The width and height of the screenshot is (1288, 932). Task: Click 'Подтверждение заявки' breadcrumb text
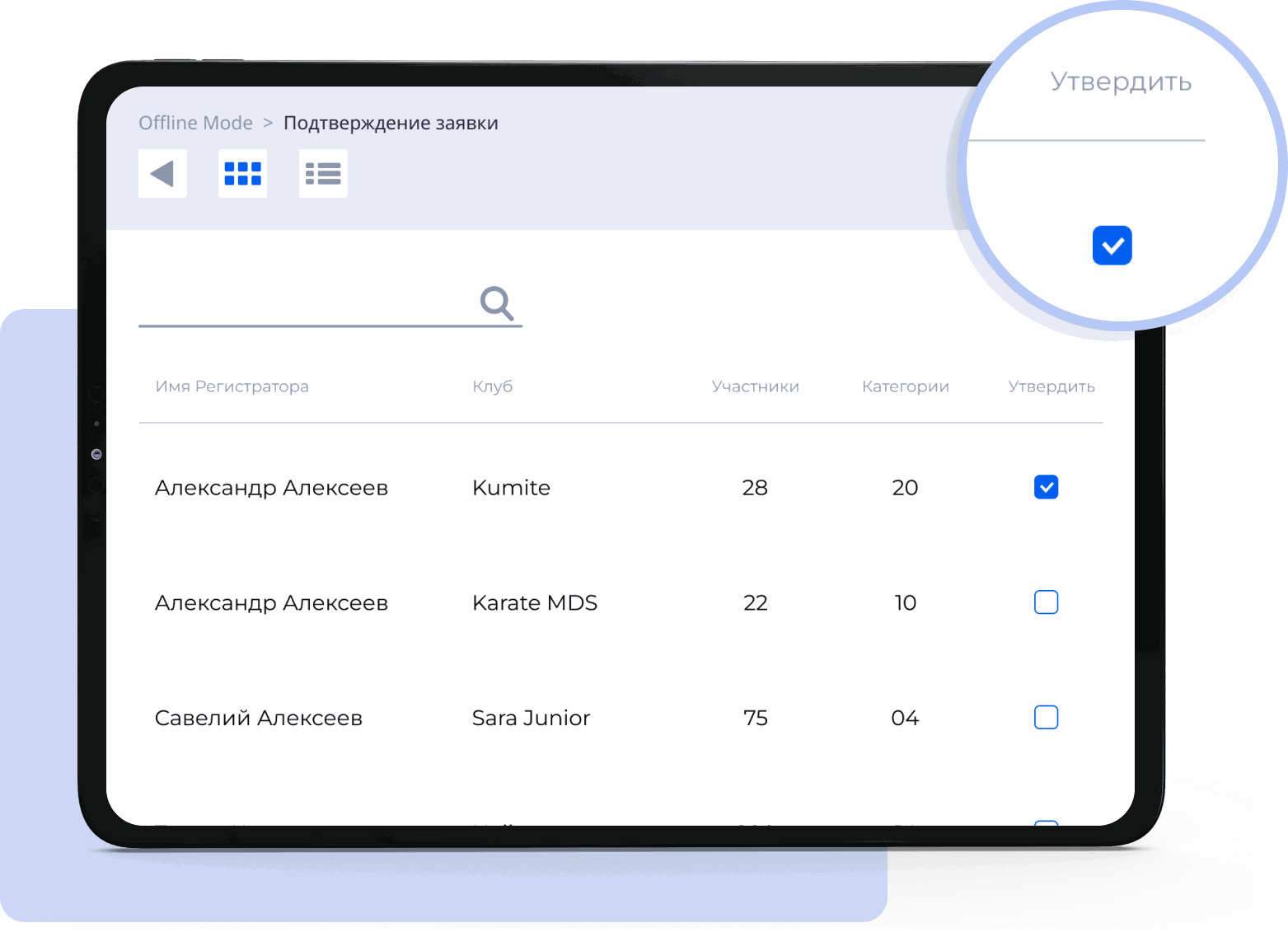click(391, 123)
